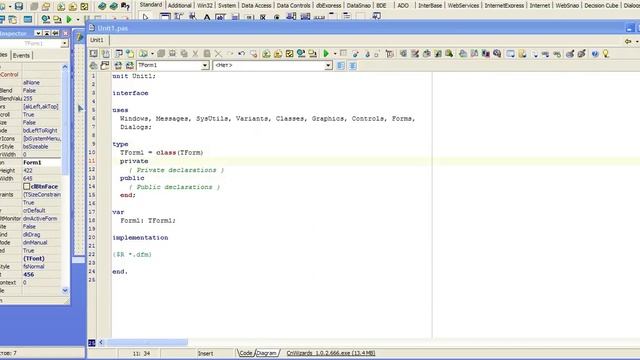The height and width of the screenshot is (360, 640).
Task: Select the Unit1 editor tab
Action: point(97,40)
